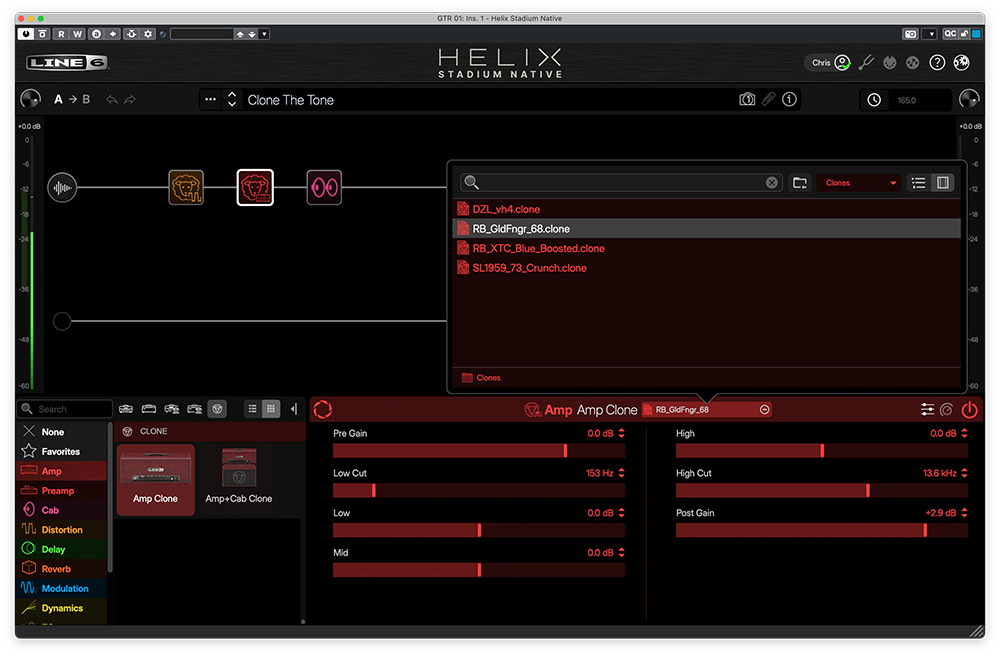Bypass the Amp Clone block with the power button
Viewport: 1000px width, 656px height.
[969, 410]
